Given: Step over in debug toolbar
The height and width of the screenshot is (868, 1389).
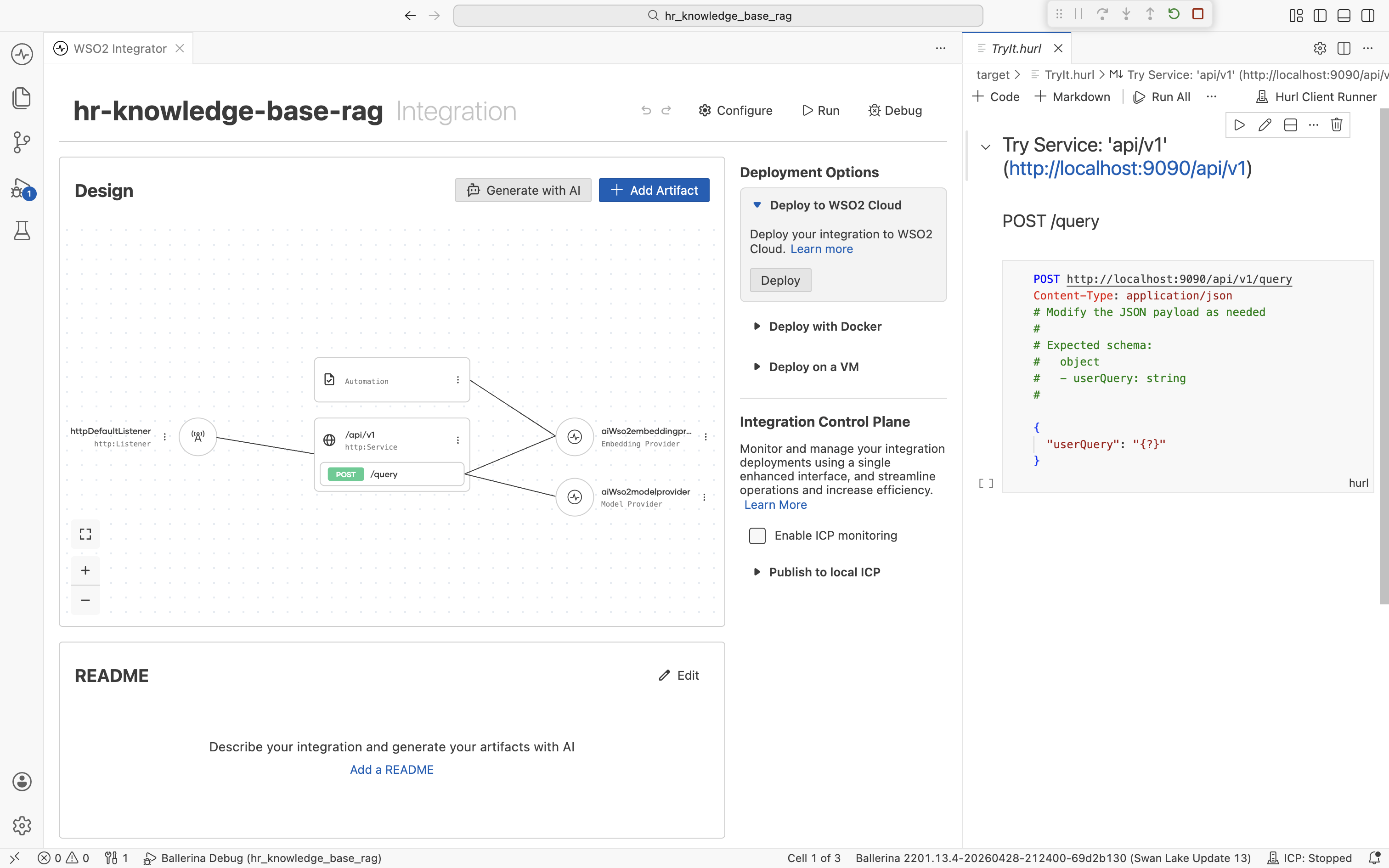Looking at the screenshot, I should pyautogui.click(x=1102, y=14).
